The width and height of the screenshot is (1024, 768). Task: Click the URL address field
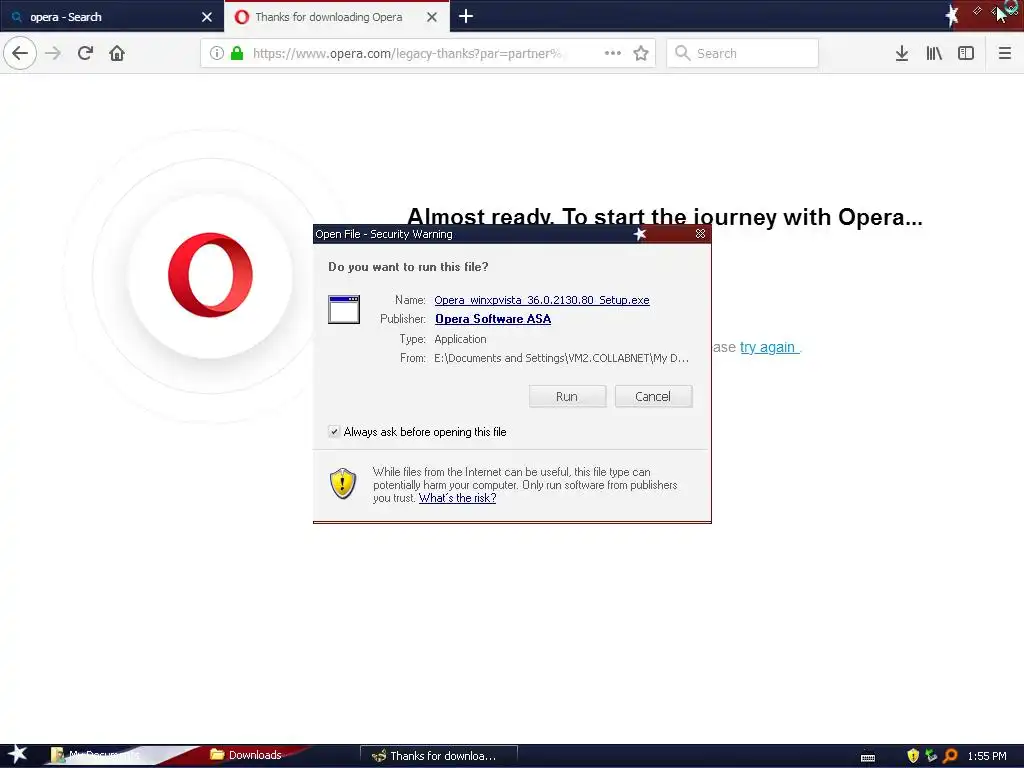click(x=408, y=54)
